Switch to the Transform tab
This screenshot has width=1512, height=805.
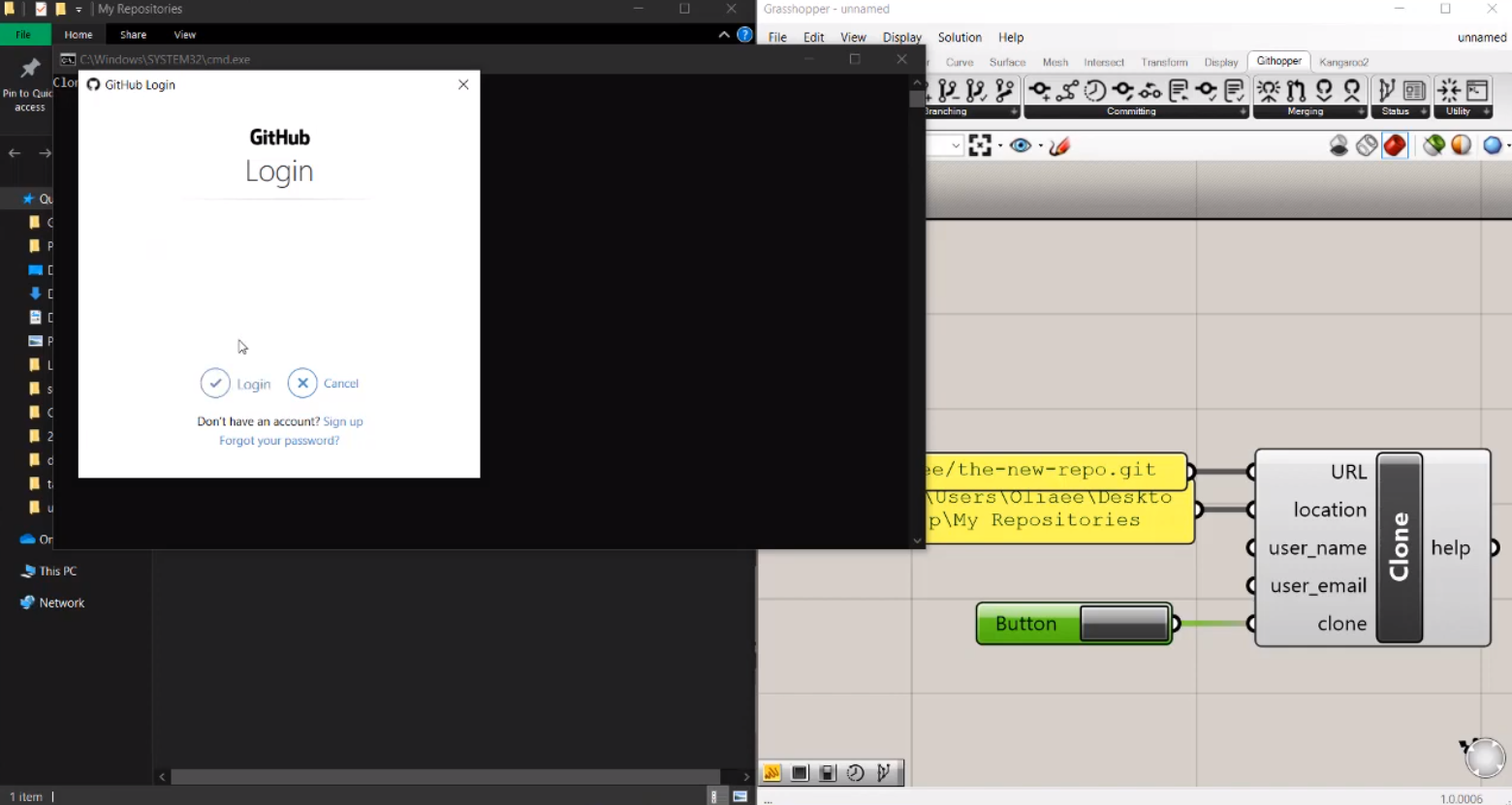(1164, 62)
